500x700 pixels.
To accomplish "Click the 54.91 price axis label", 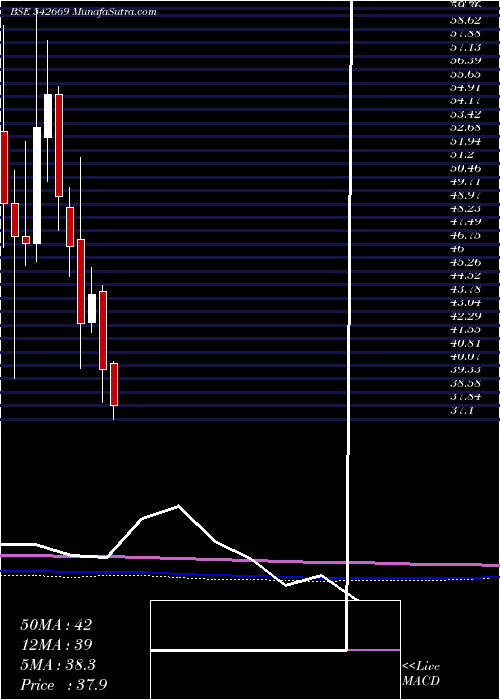I will click(465, 88).
